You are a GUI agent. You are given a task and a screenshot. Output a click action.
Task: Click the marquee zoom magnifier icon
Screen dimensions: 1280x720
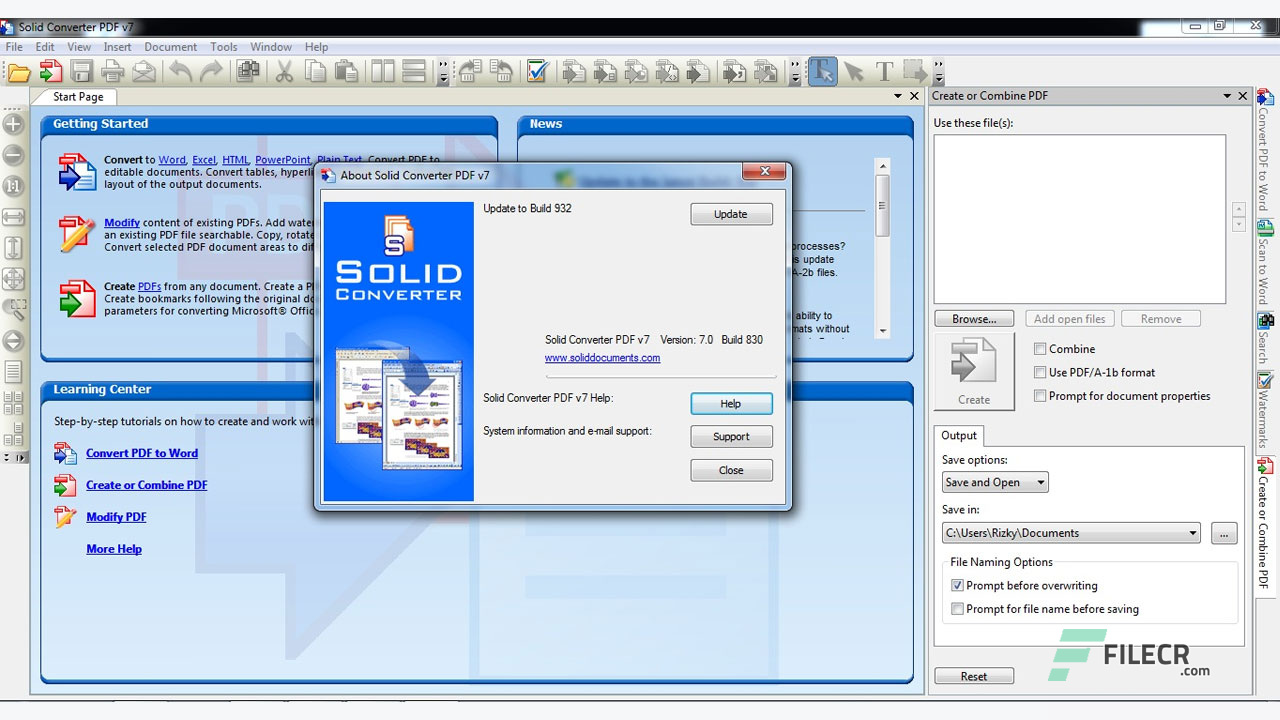(x=14, y=310)
